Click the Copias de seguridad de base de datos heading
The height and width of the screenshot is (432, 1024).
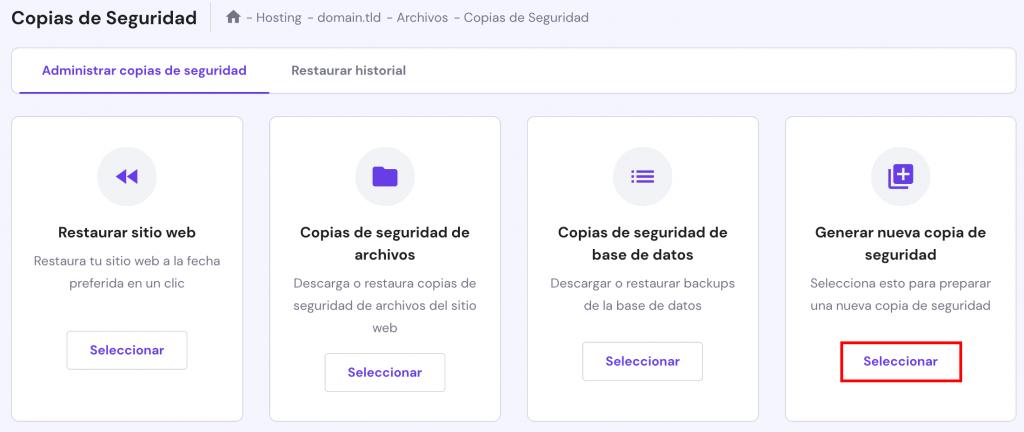[x=642, y=243]
